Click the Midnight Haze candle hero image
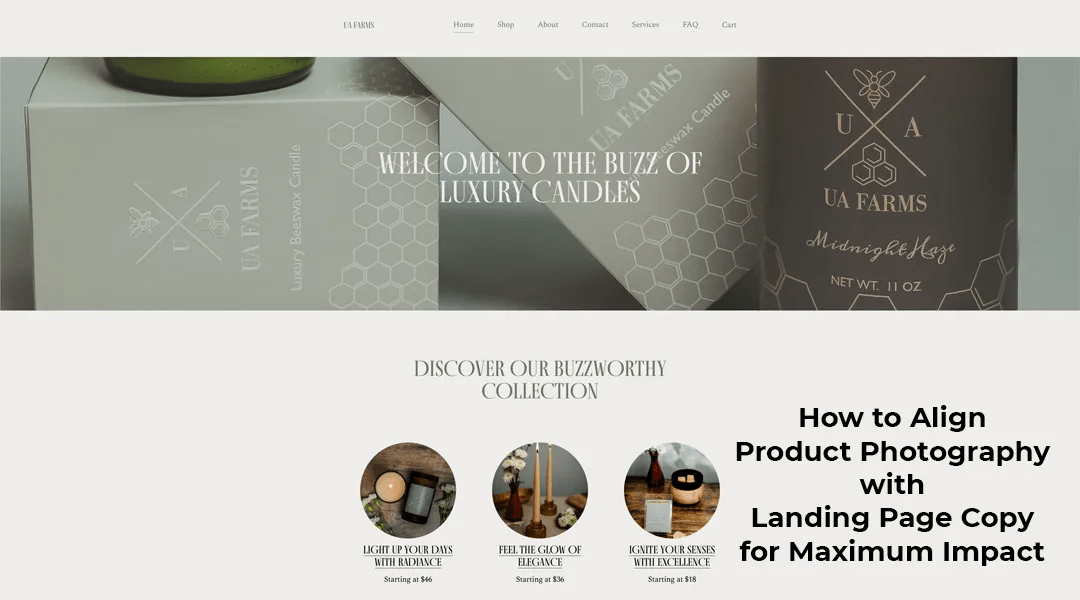This screenshot has width=1080, height=600. pos(887,183)
